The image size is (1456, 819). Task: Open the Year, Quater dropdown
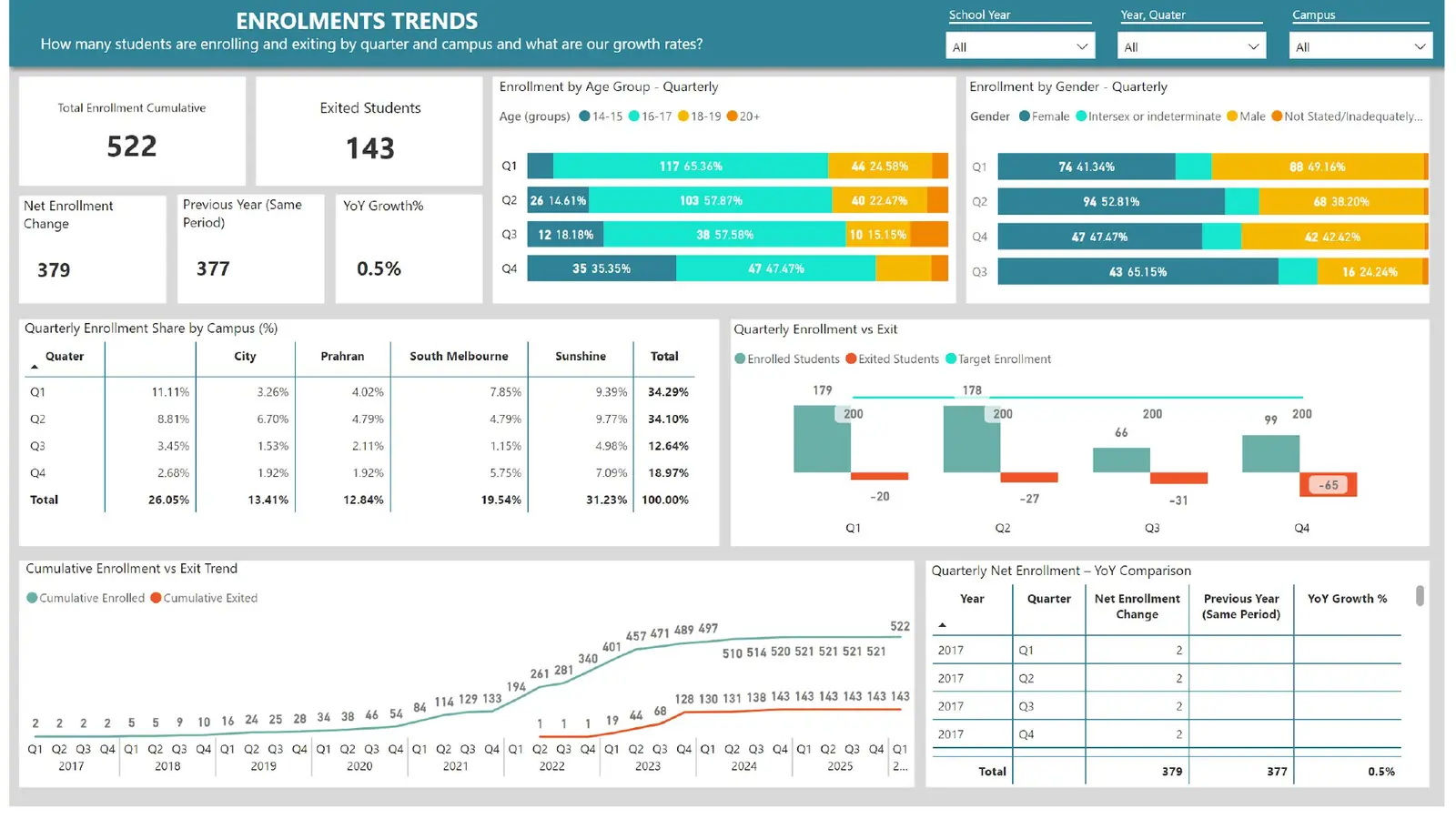click(x=1191, y=46)
